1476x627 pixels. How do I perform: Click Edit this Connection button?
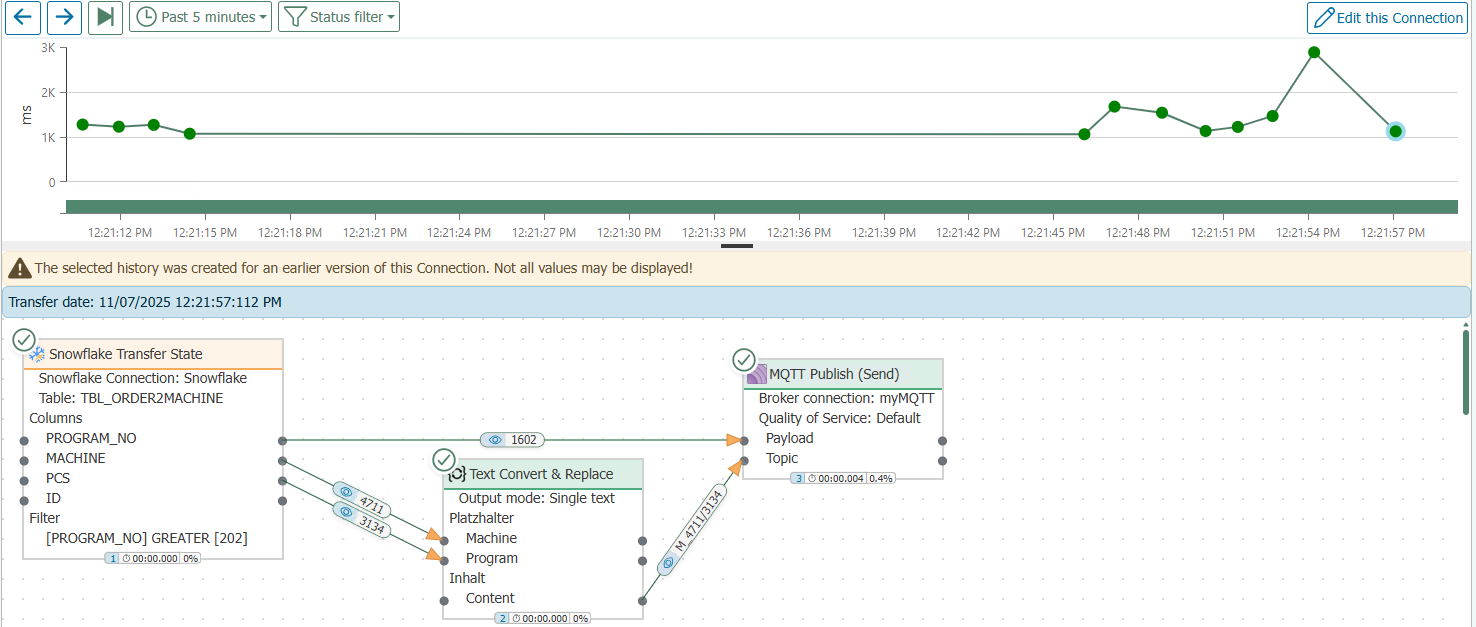(1388, 17)
